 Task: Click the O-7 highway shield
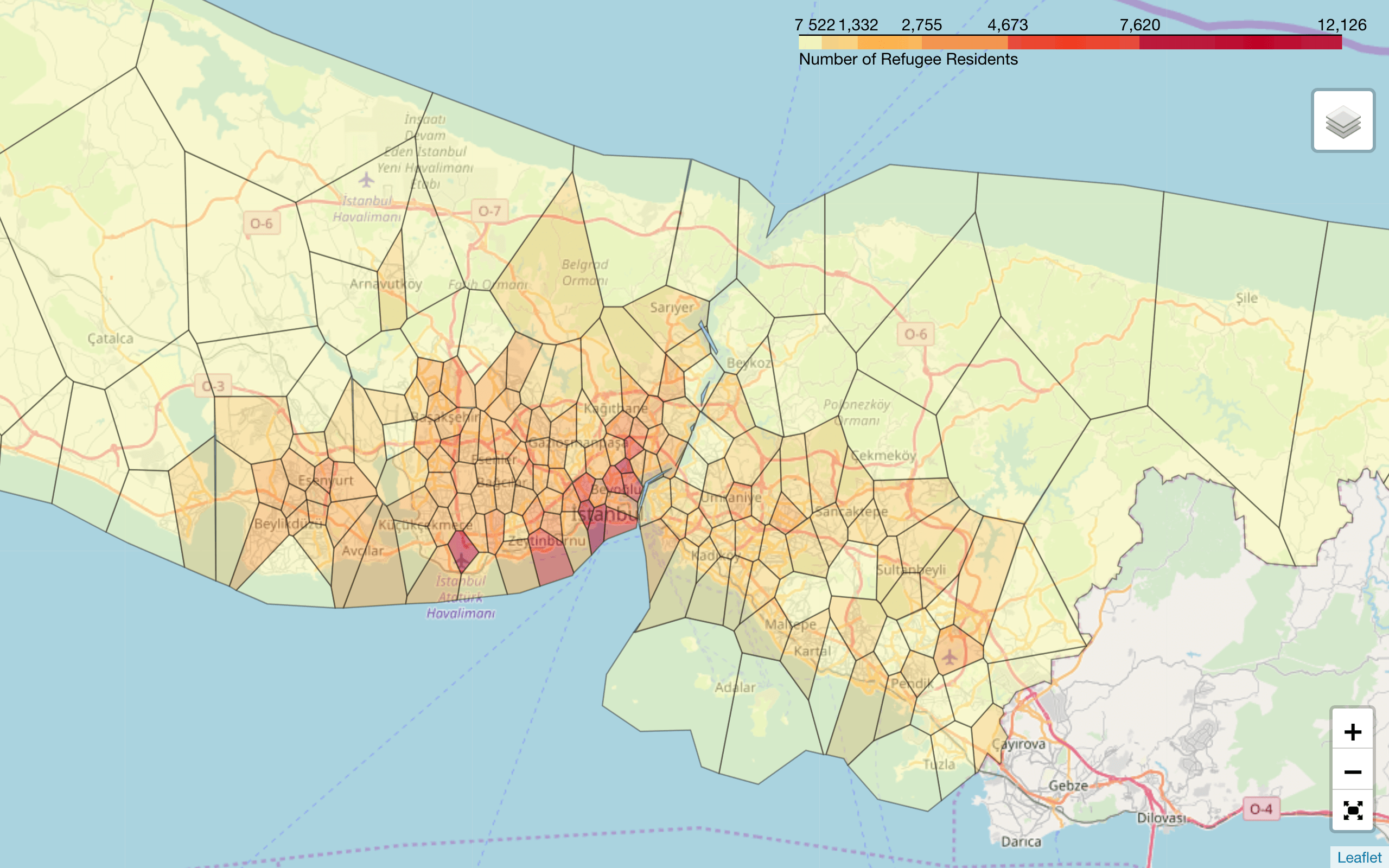pos(489,211)
